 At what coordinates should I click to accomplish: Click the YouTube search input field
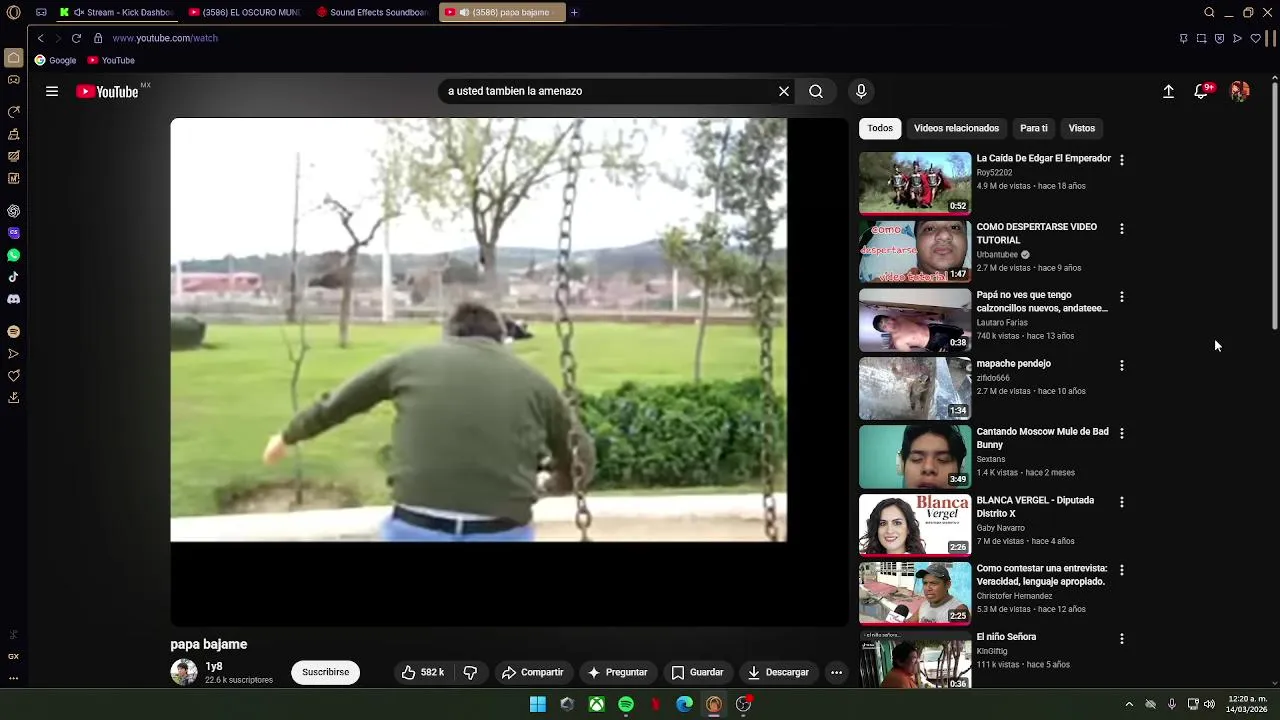(610, 91)
